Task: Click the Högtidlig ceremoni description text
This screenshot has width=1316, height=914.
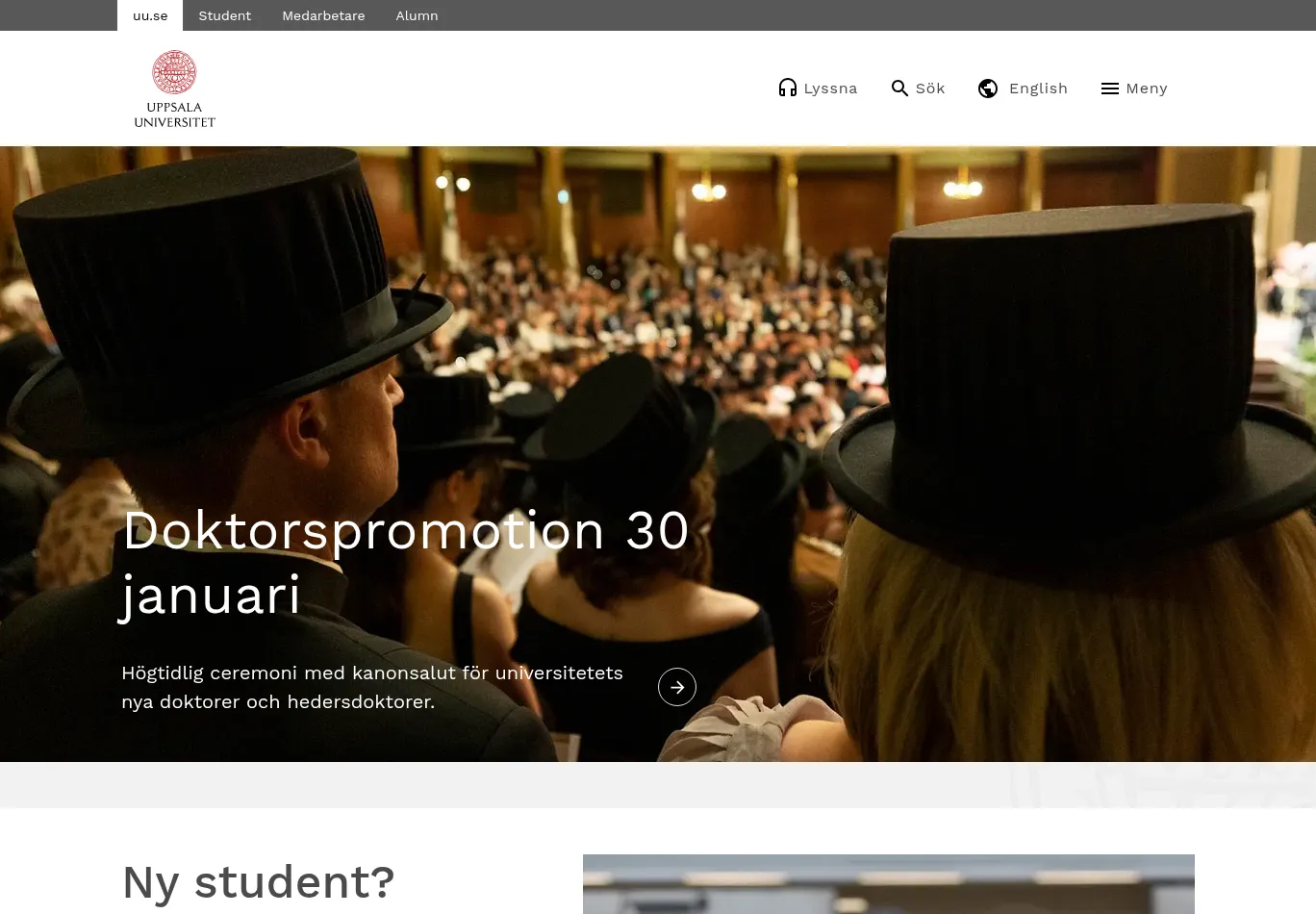Action: (x=372, y=687)
